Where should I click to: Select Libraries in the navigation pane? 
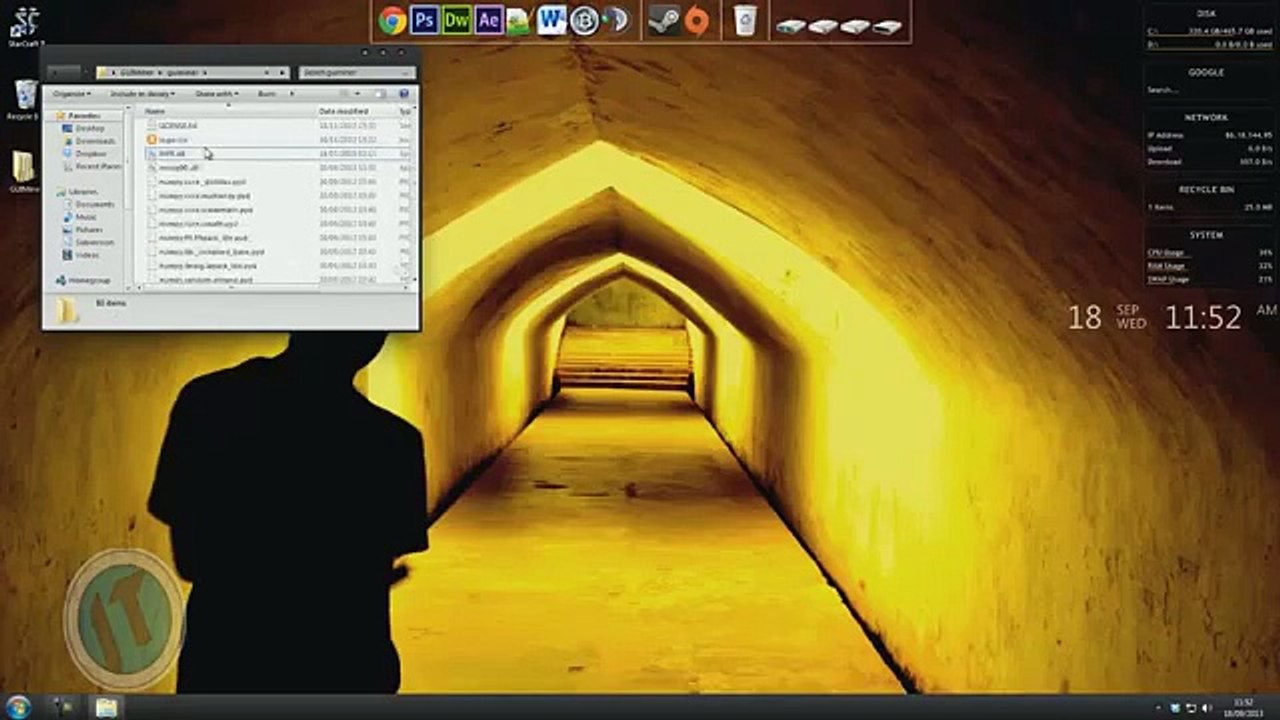76,191
